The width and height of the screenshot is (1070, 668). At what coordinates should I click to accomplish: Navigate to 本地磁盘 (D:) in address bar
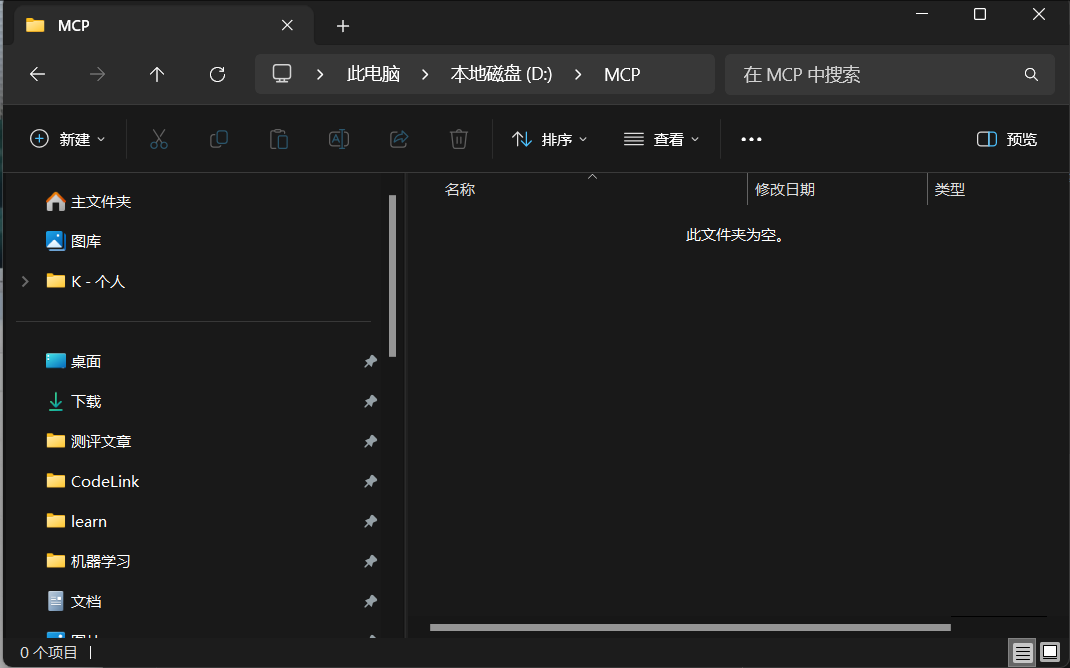(x=502, y=74)
